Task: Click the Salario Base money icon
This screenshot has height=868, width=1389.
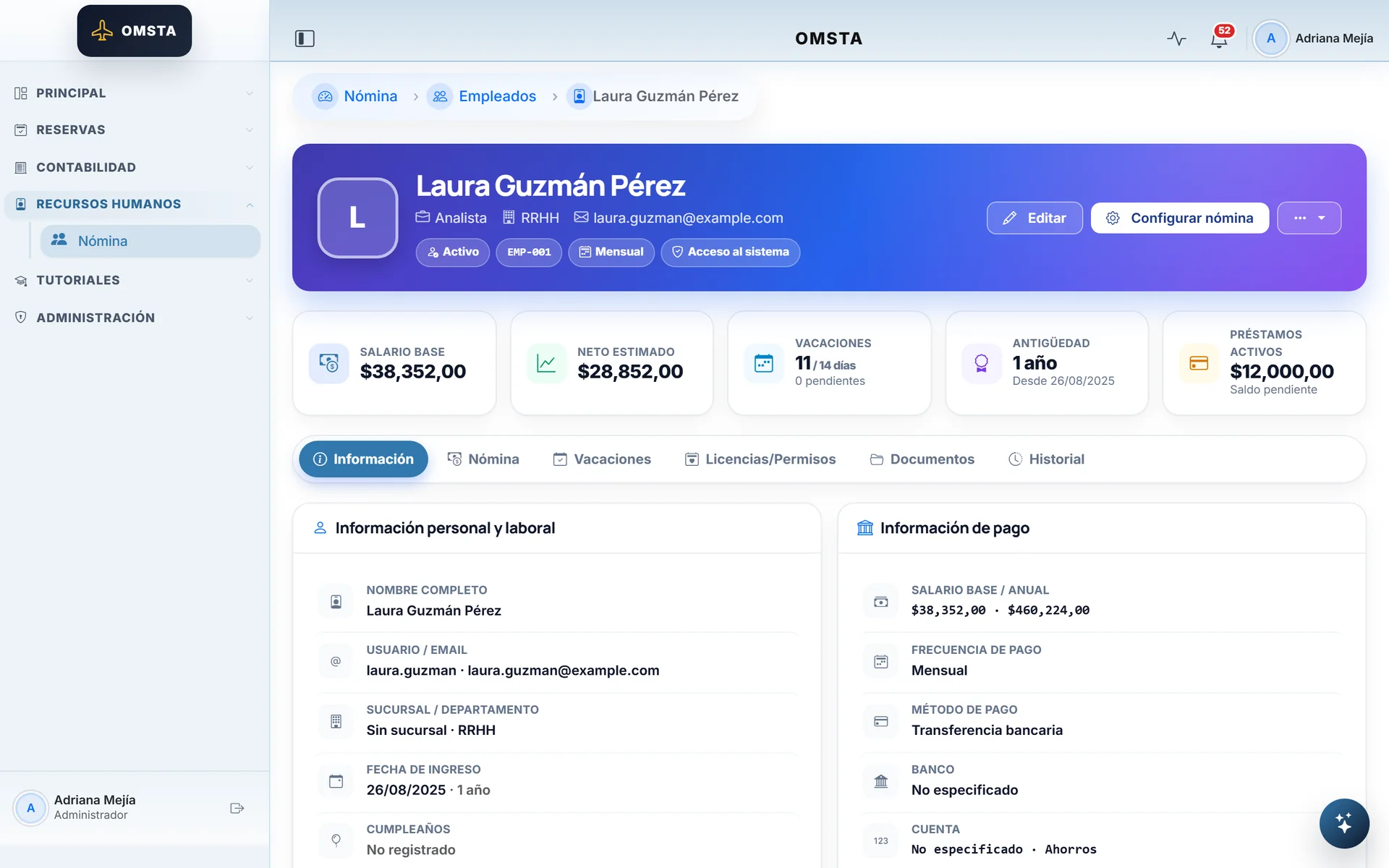Action: pyautogui.click(x=328, y=363)
